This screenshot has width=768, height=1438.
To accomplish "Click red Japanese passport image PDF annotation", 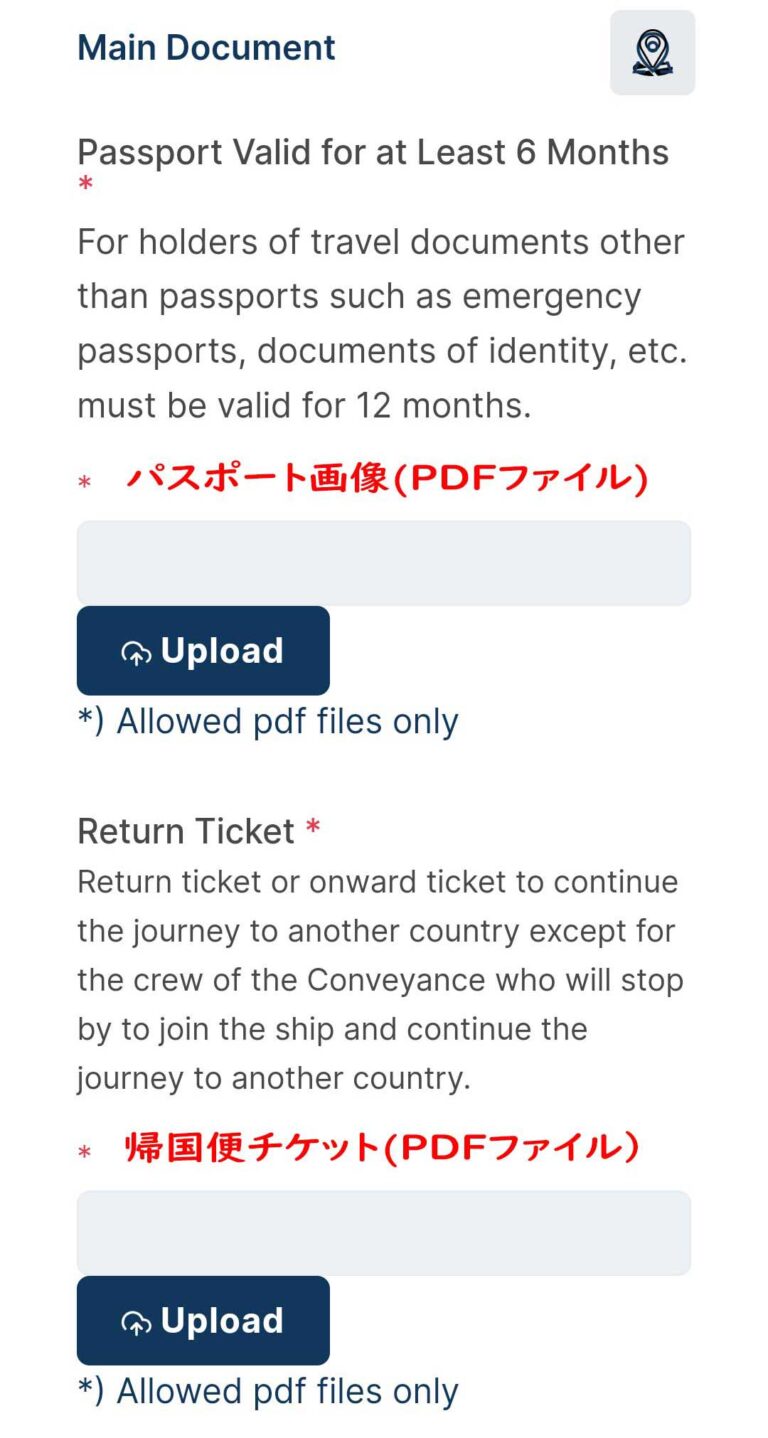I will (x=386, y=479).
